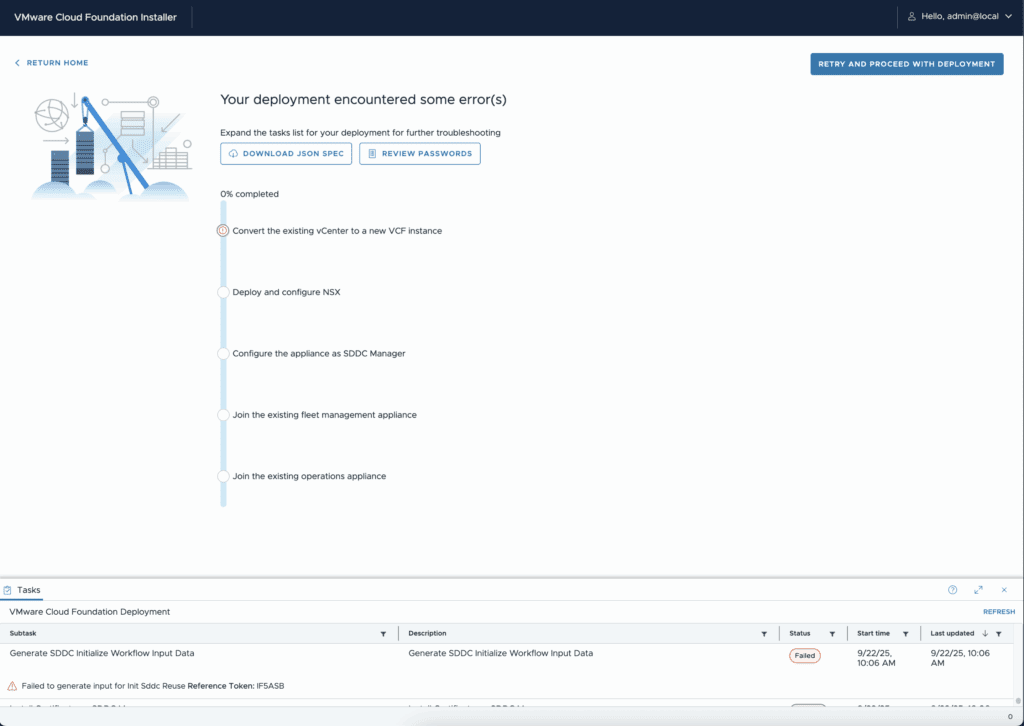Refresh the deployment tasks list

998,612
